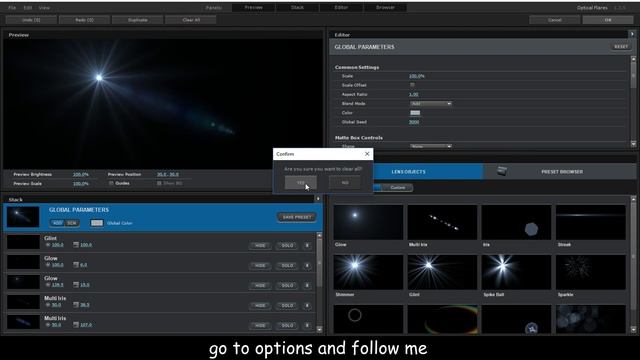The height and width of the screenshot is (360, 640).
Task: Toggle the Preview panel tab
Action: [253, 7]
